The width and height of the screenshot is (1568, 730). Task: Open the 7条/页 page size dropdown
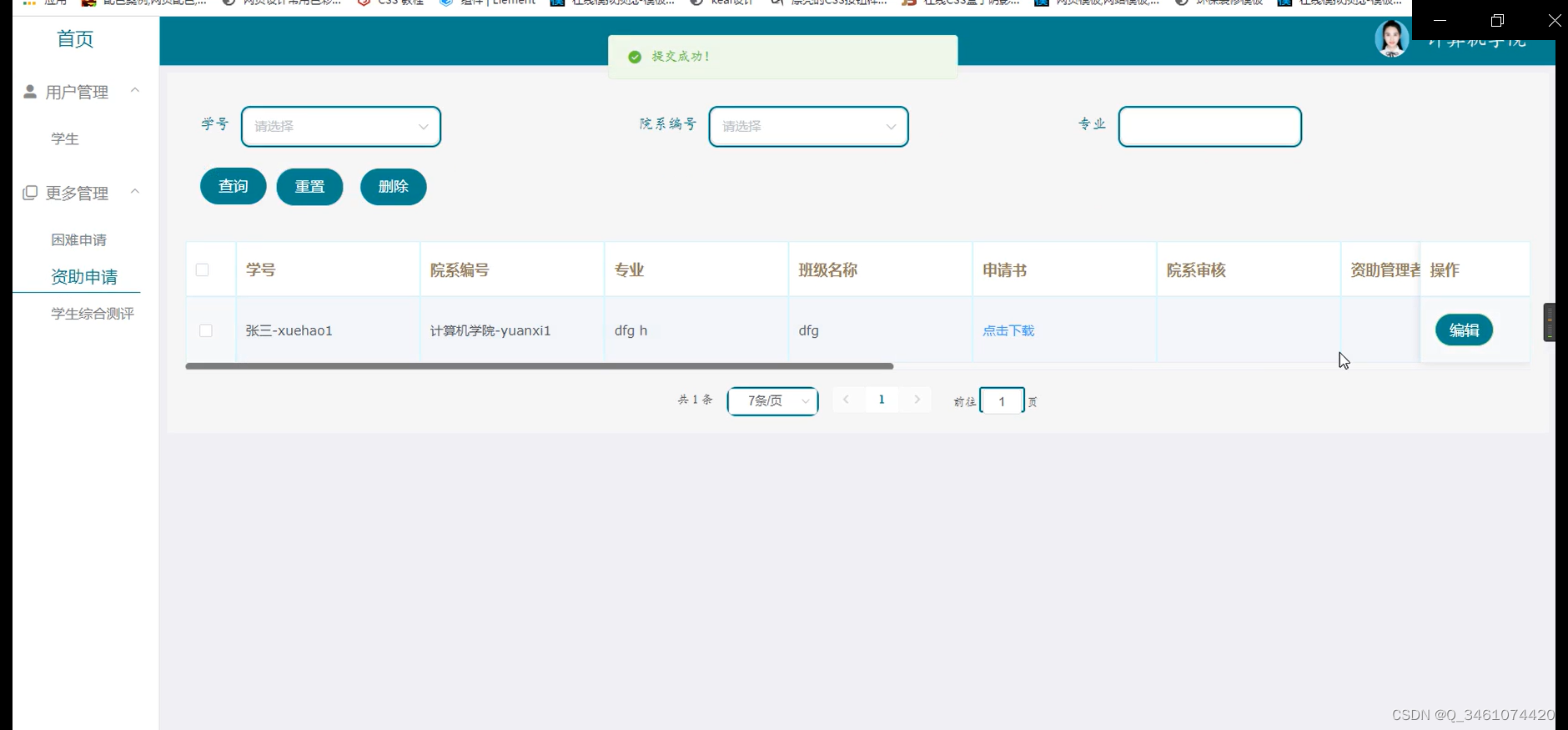click(772, 401)
